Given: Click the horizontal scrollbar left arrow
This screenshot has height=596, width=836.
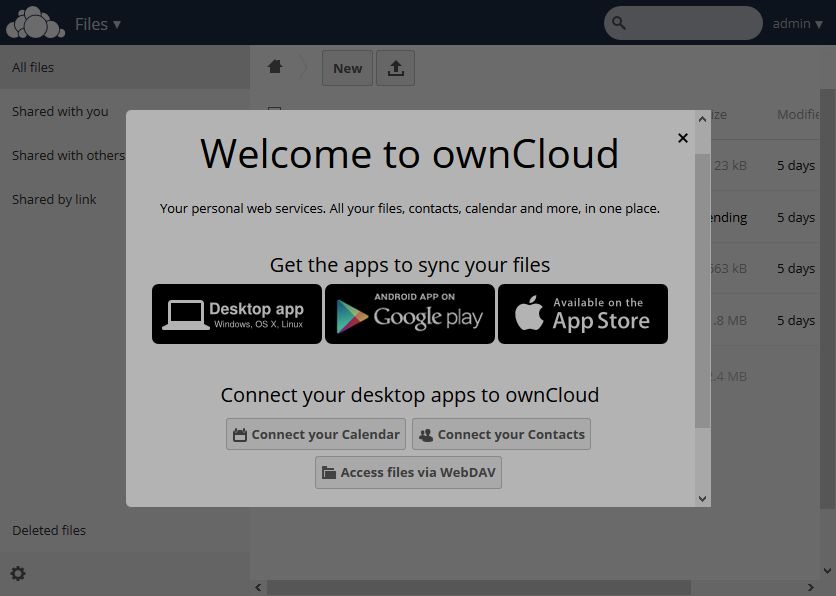Looking at the screenshot, I should (258, 587).
